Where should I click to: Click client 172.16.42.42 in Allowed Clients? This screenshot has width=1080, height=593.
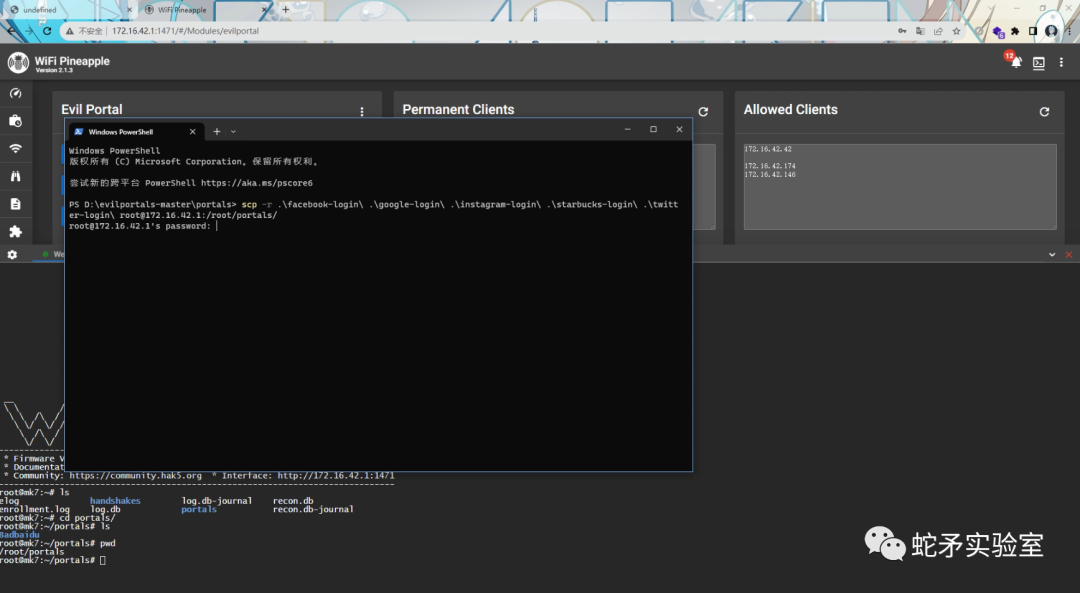coord(768,149)
